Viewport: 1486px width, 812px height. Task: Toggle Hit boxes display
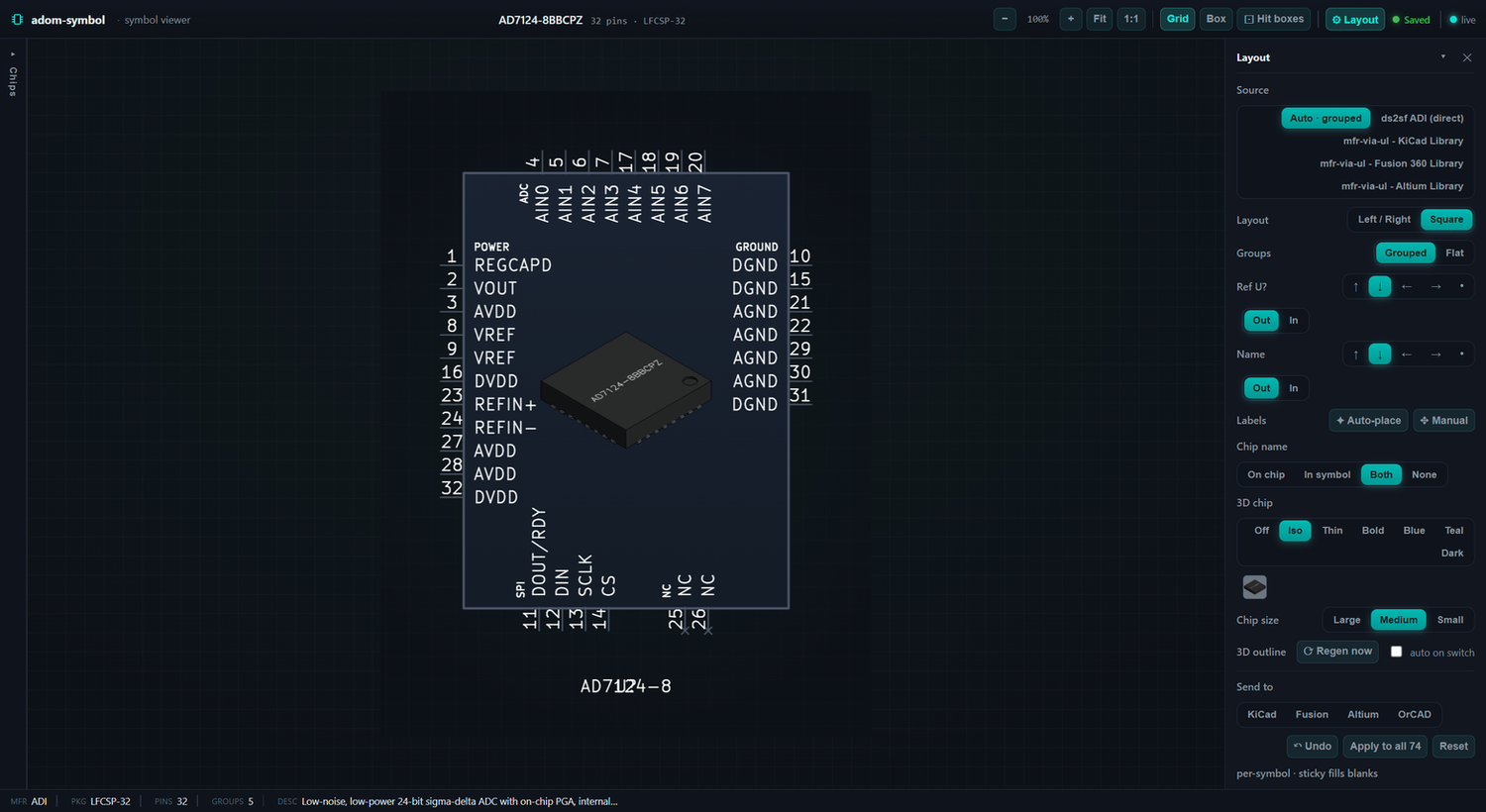pyautogui.click(x=1274, y=19)
